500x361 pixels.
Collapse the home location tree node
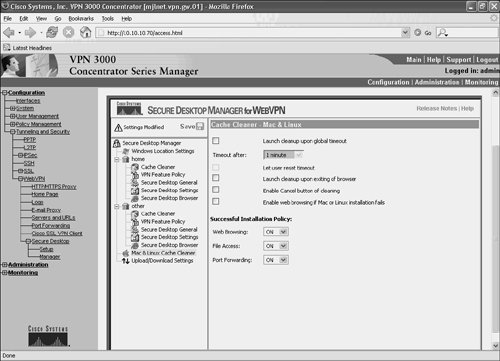[117, 159]
